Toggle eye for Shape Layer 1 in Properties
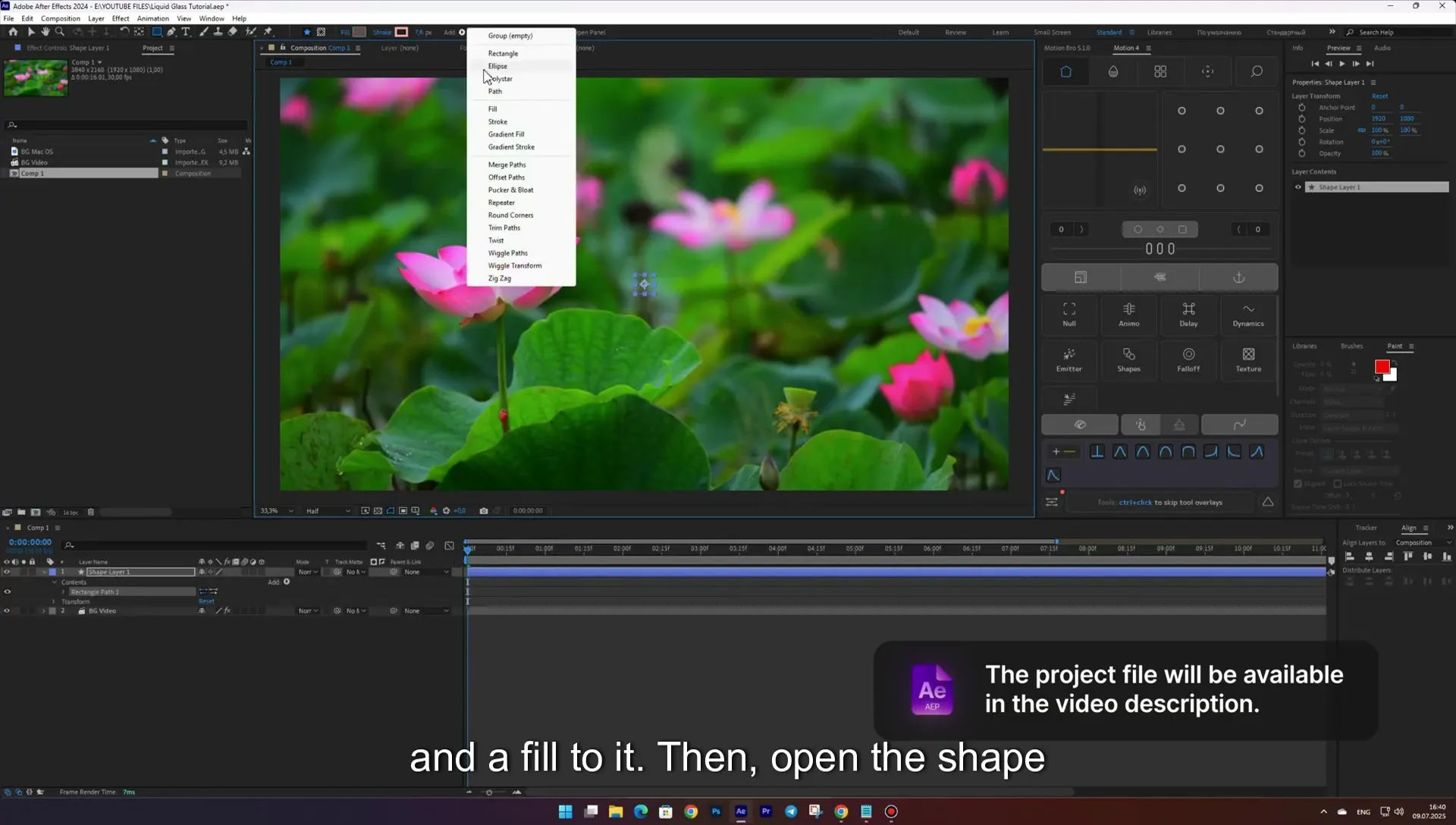The height and width of the screenshot is (825, 1456). [1298, 187]
